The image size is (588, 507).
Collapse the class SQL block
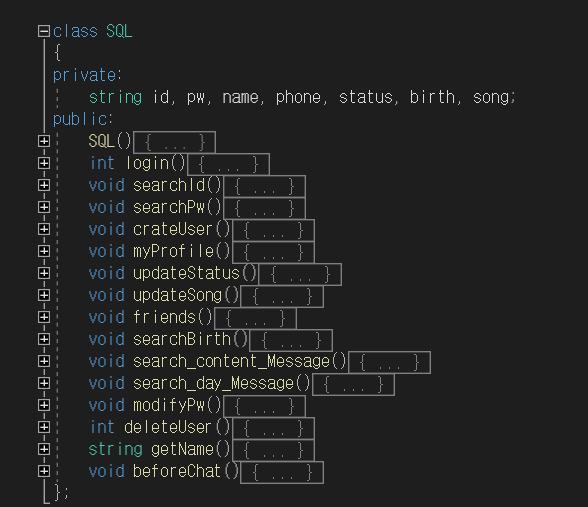pyautogui.click(x=44, y=31)
